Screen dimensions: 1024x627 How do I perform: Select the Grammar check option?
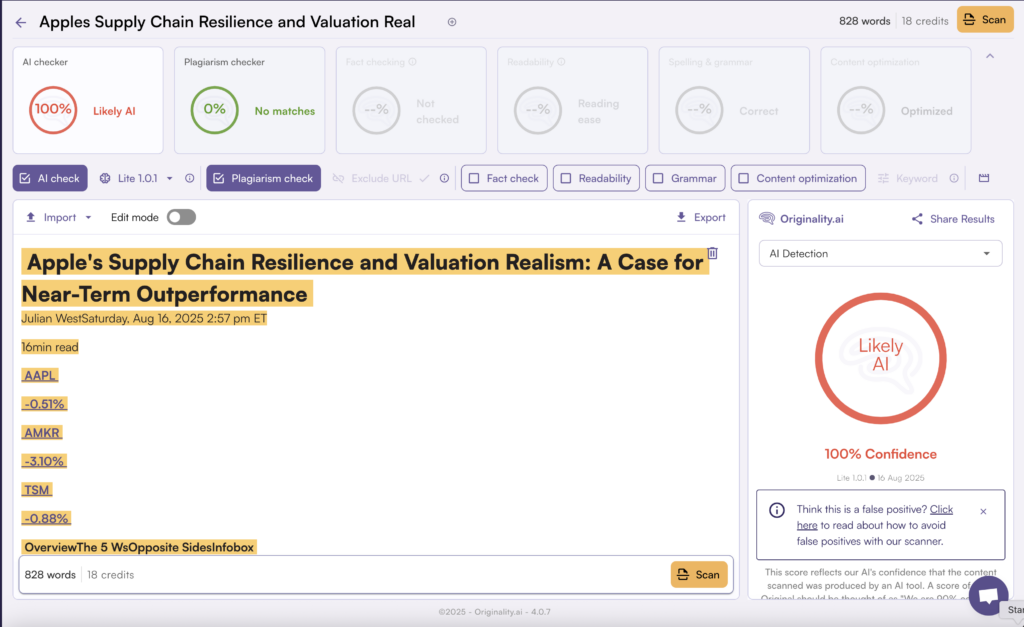click(659, 178)
